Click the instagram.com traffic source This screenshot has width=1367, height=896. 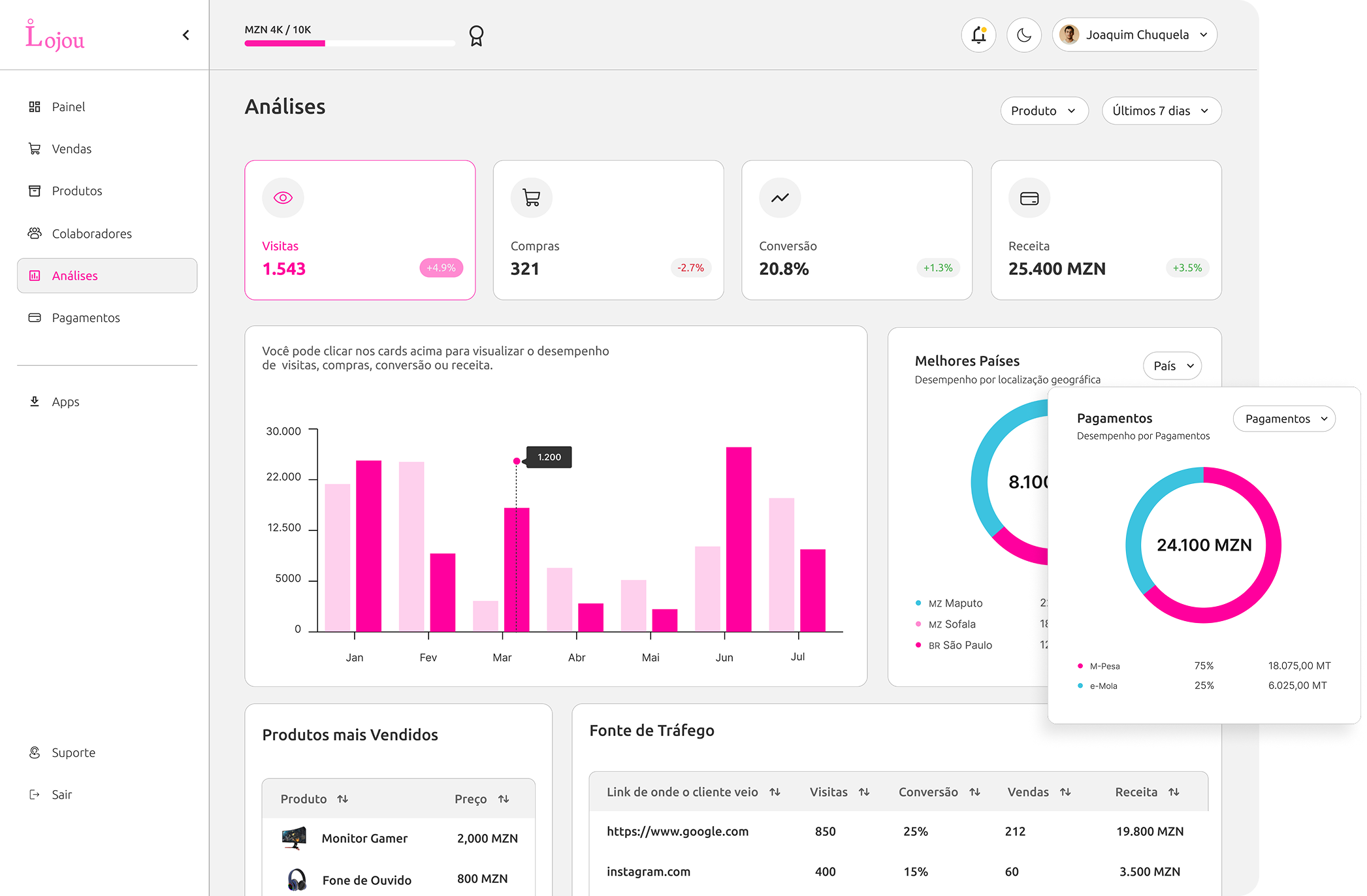point(648,871)
